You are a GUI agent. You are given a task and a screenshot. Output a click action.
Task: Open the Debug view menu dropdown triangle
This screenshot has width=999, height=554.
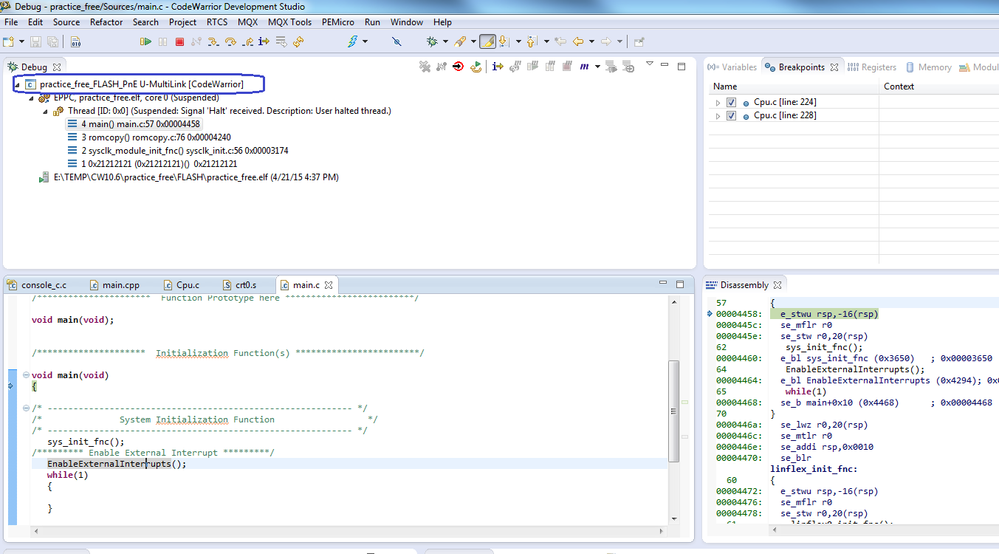tap(649, 65)
